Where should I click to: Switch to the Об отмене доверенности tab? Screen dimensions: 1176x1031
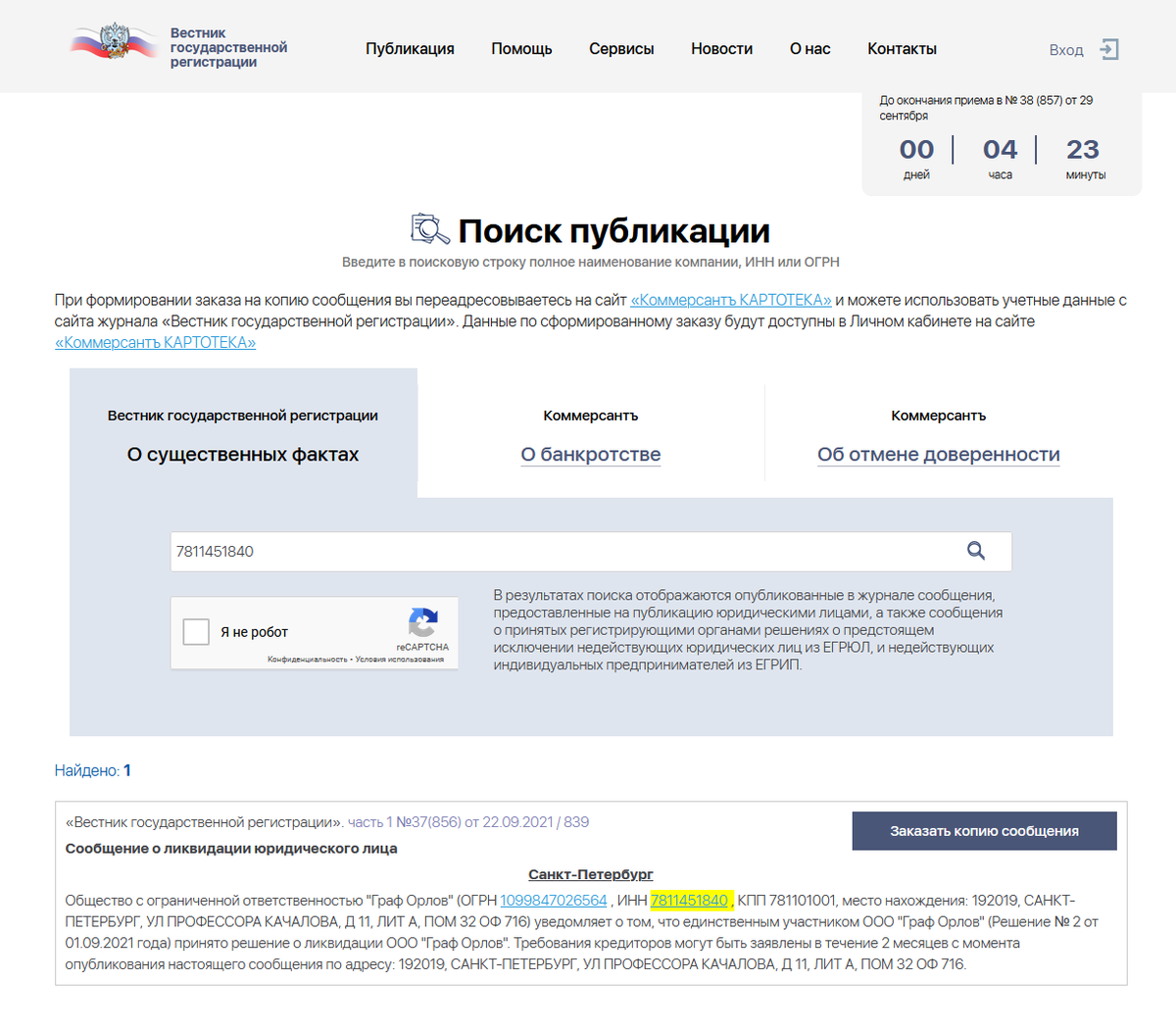[x=939, y=455]
